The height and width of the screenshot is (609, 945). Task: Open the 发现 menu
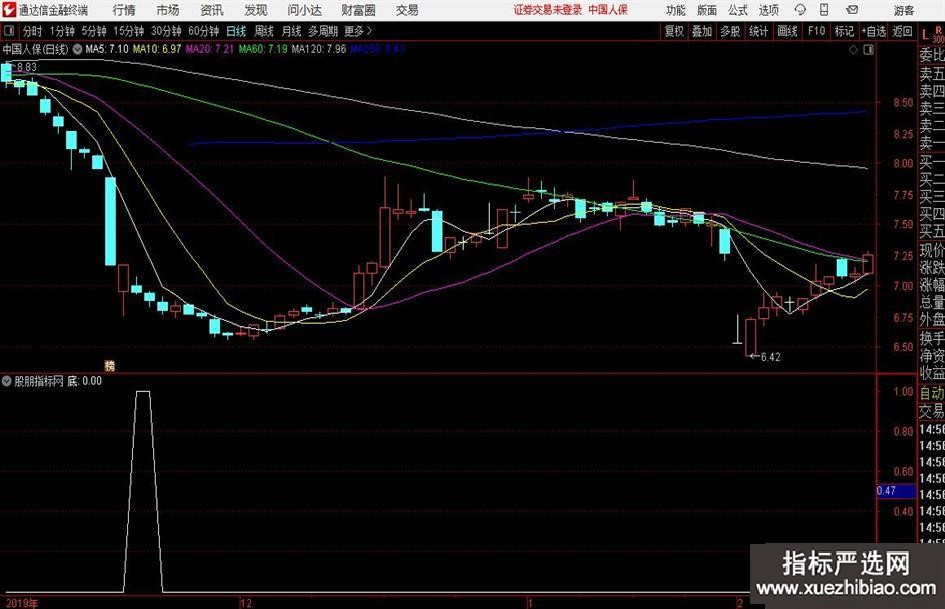click(x=256, y=10)
